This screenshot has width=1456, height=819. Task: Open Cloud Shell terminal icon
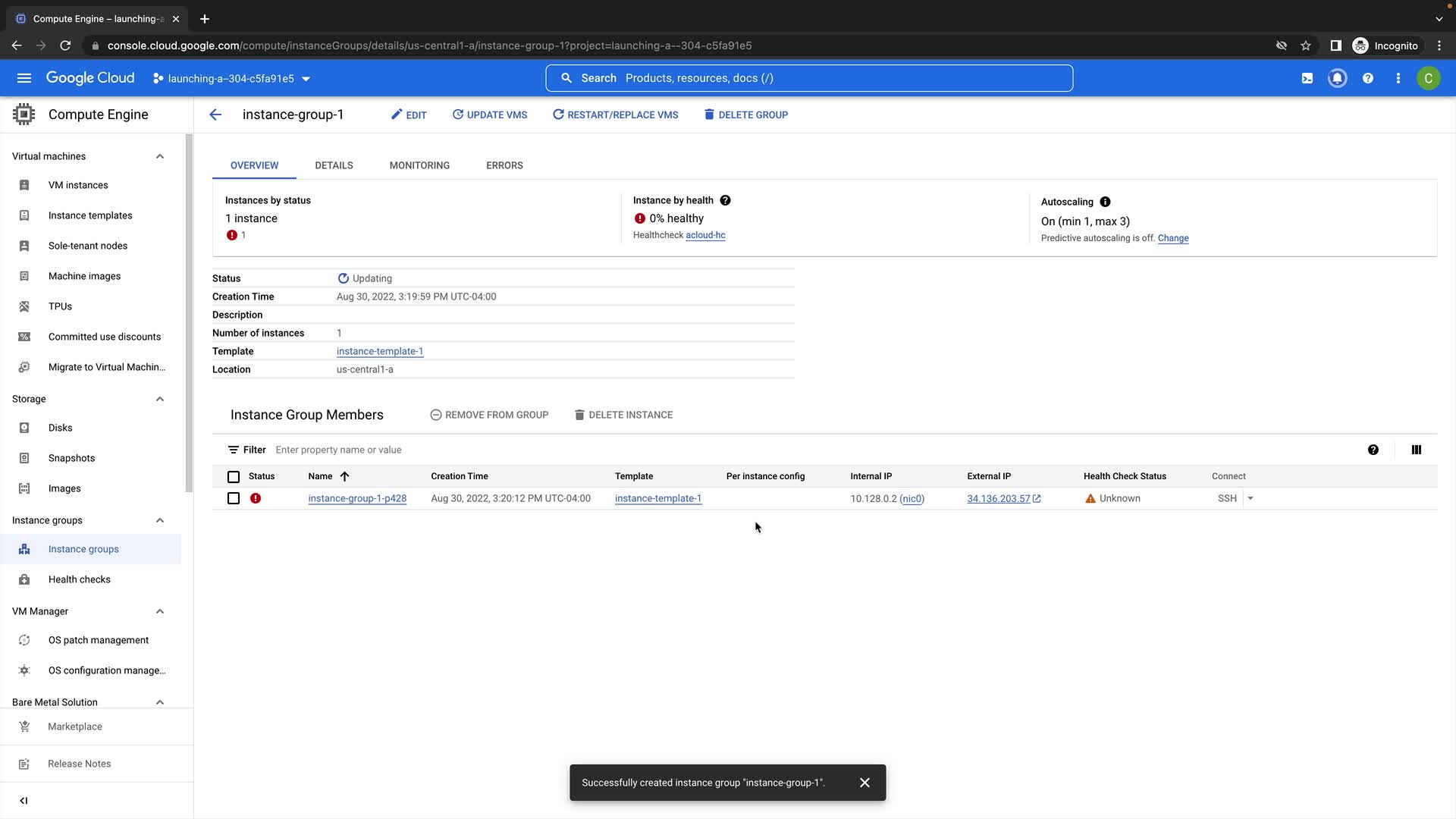pyautogui.click(x=1307, y=78)
